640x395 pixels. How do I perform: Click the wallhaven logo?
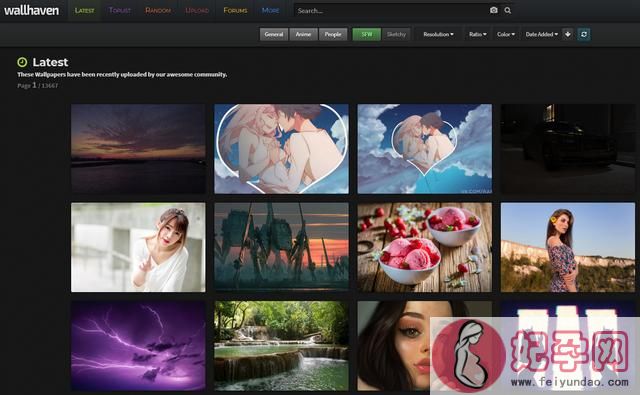pyautogui.click(x=31, y=10)
